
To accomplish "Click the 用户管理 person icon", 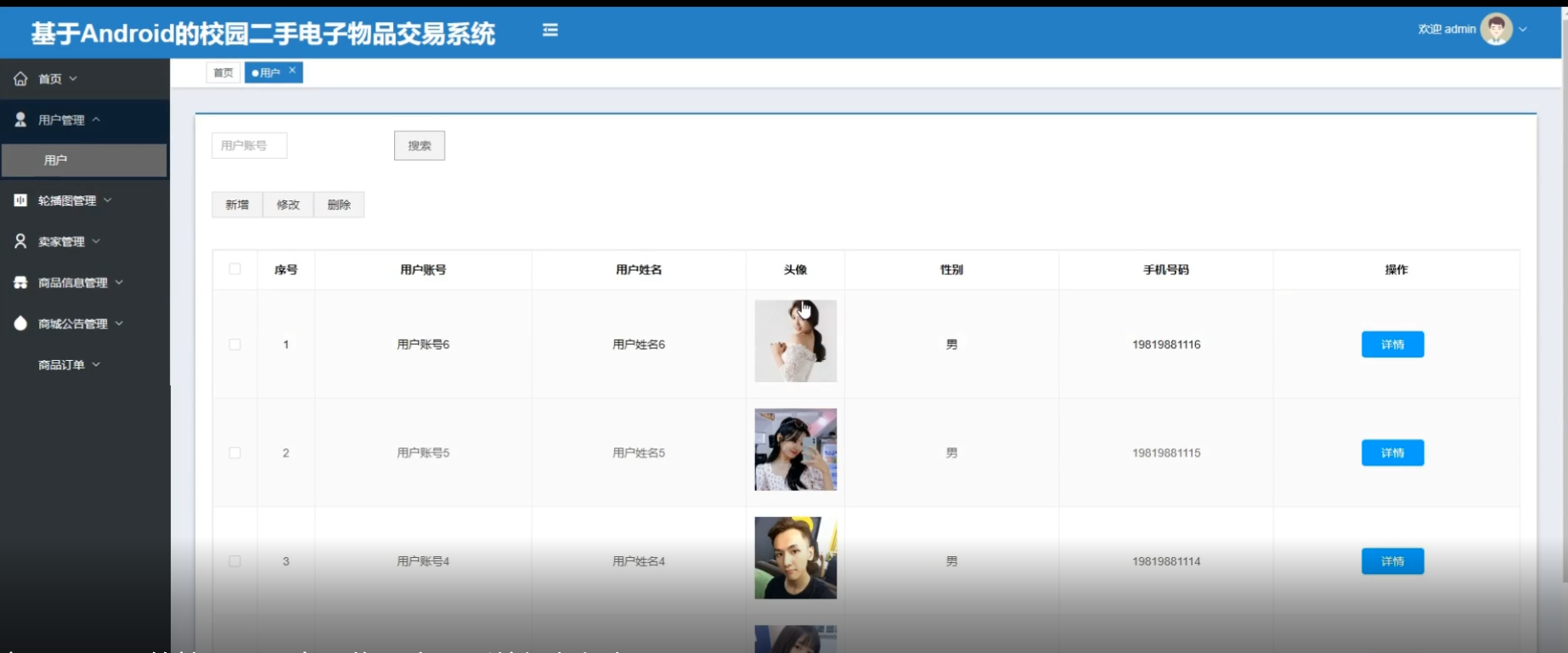I will (x=20, y=120).
